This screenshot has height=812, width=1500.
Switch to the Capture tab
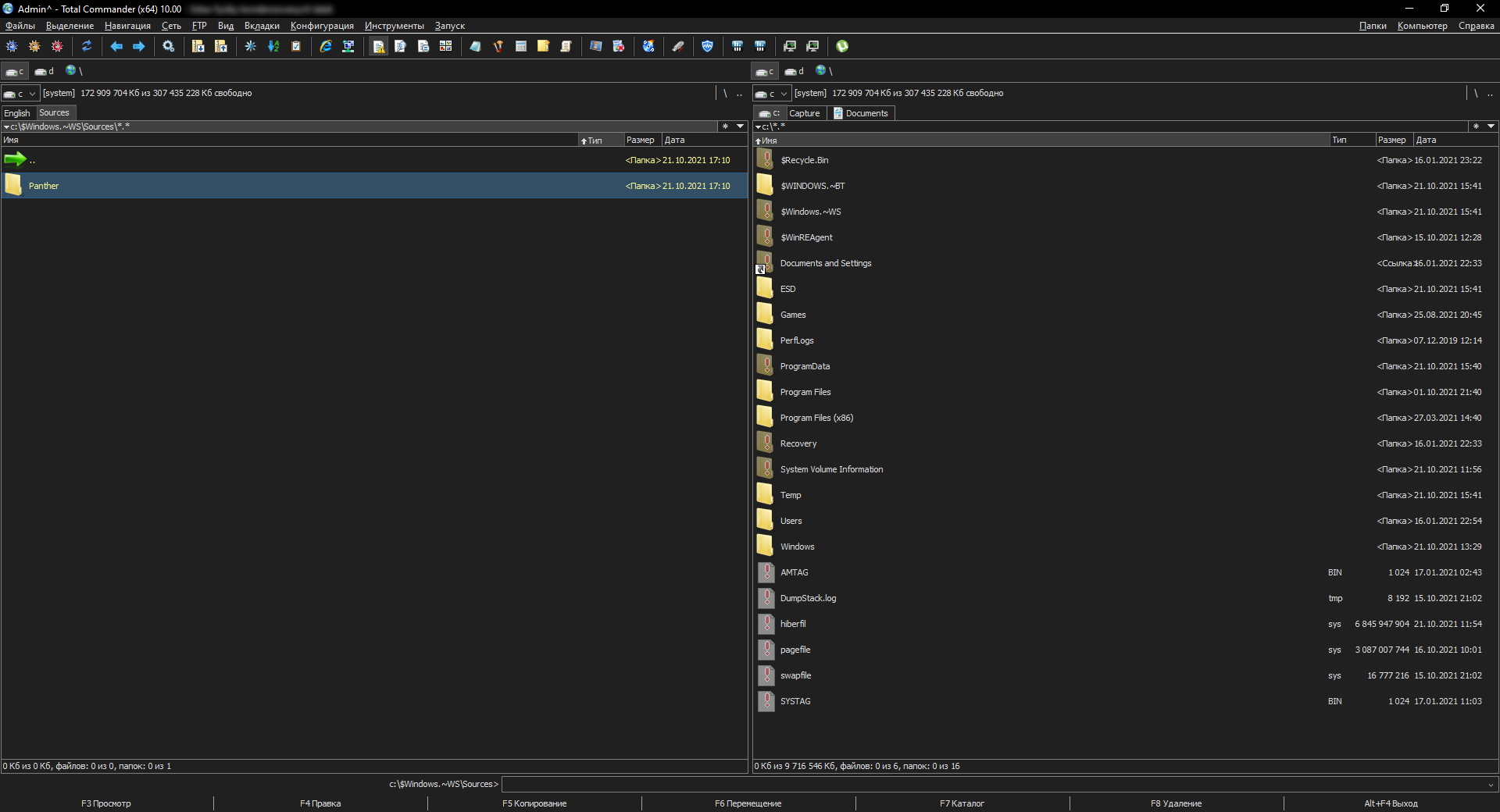click(805, 113)
